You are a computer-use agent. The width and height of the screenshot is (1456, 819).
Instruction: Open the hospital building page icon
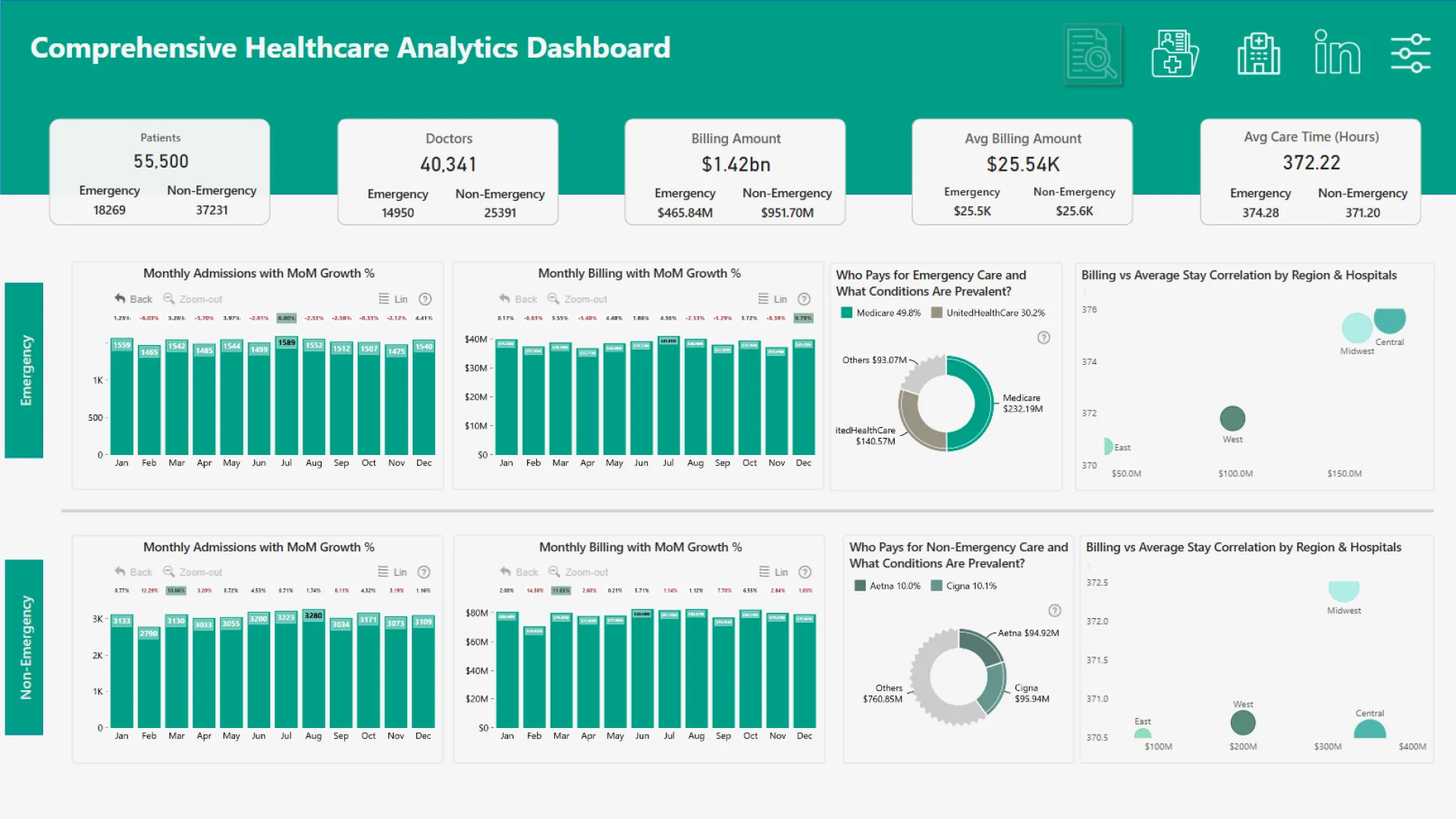(x=1258, y=54)
